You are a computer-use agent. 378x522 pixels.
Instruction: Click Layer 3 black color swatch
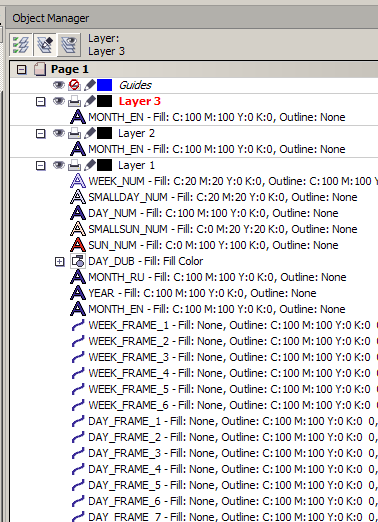[x=104, y=101]
